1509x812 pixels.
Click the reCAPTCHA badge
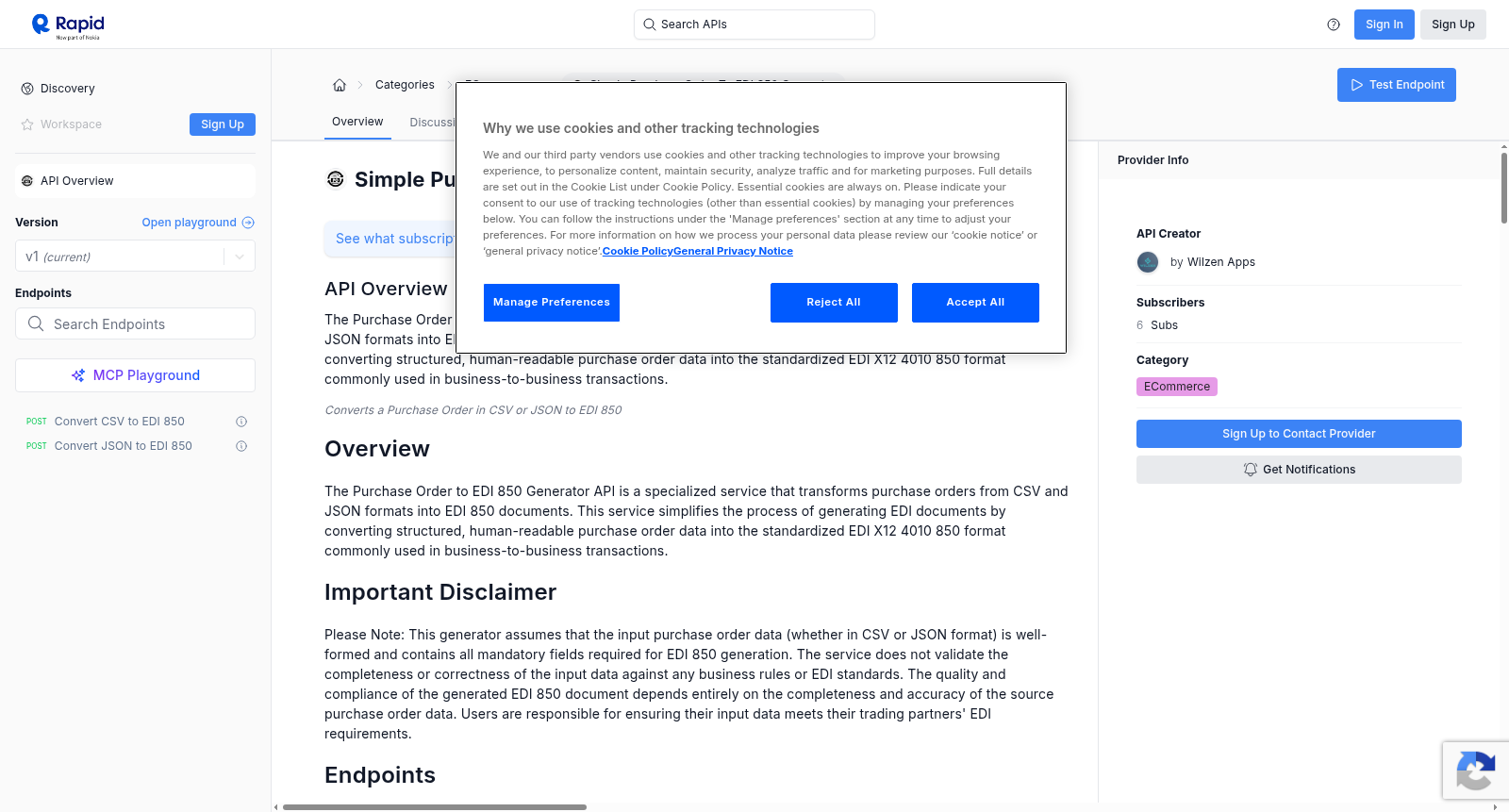click(1476, 771)
